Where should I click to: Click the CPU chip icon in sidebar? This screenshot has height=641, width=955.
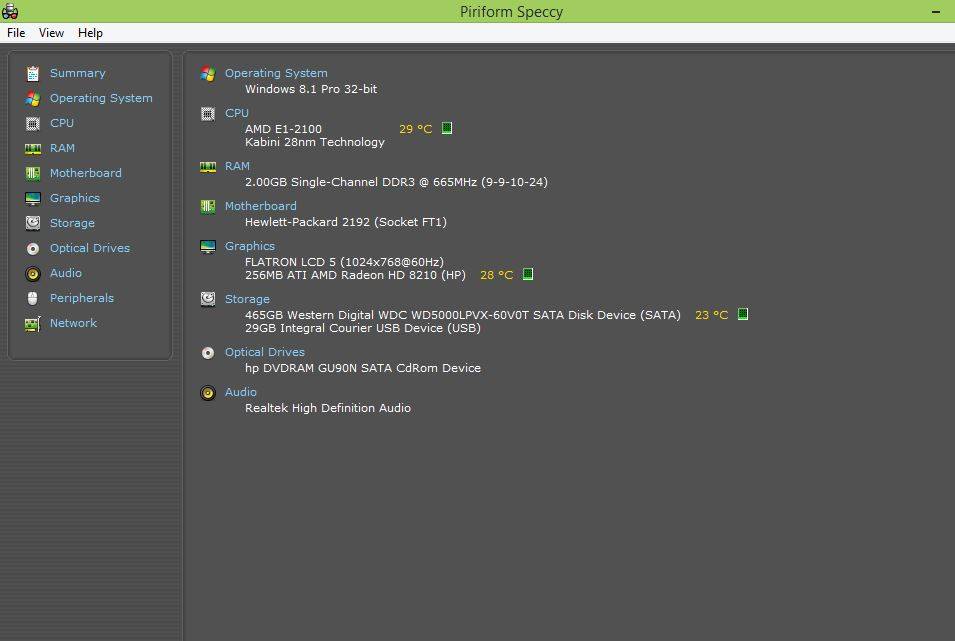click(x=33, y=124)
